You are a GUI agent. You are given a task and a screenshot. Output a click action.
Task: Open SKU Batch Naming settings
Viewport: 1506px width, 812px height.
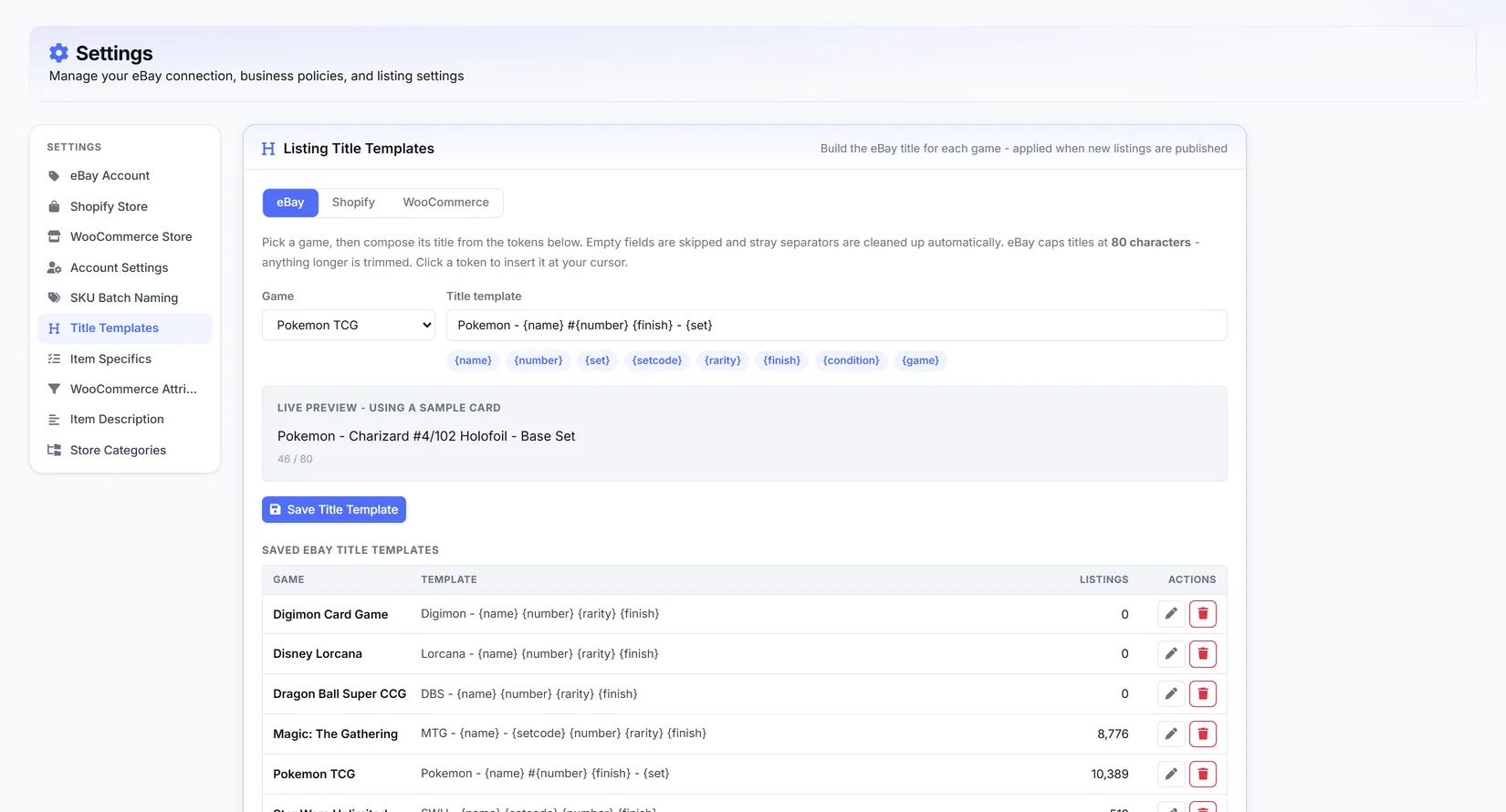pos(125,298)
